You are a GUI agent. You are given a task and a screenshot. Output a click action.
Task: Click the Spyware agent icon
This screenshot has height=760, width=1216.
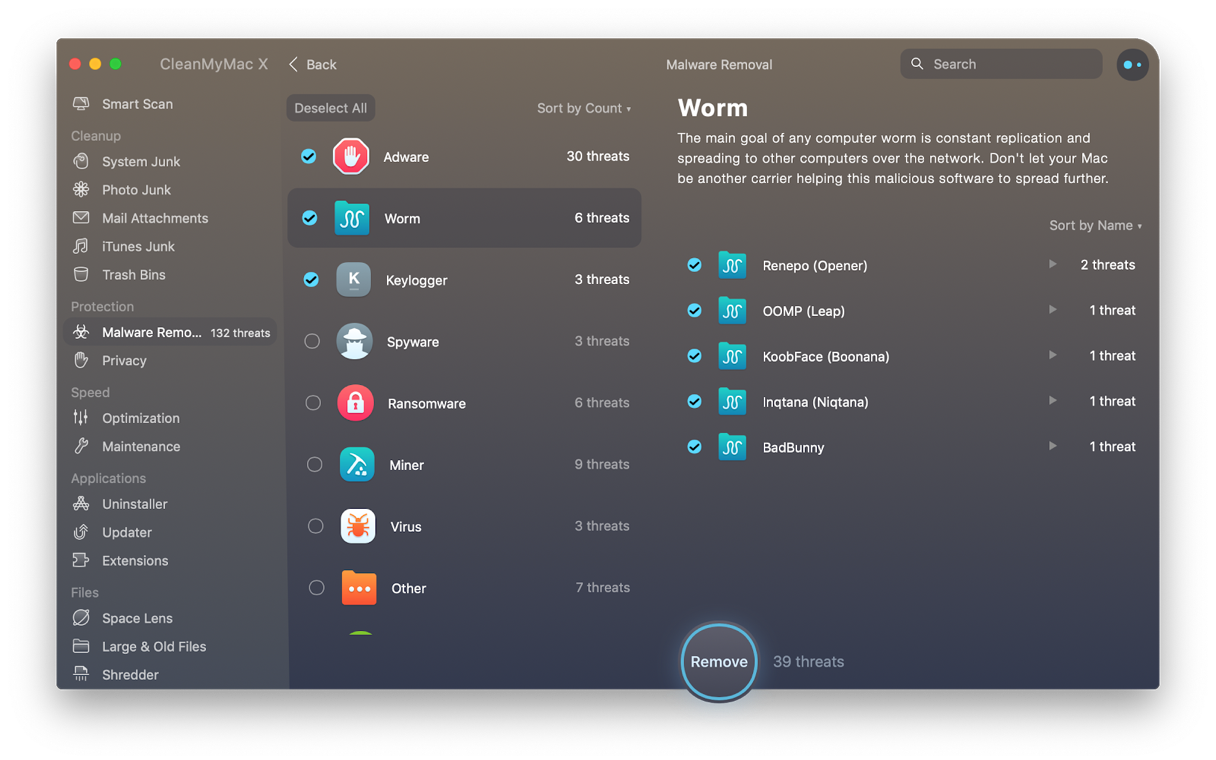tap(354, 341)
